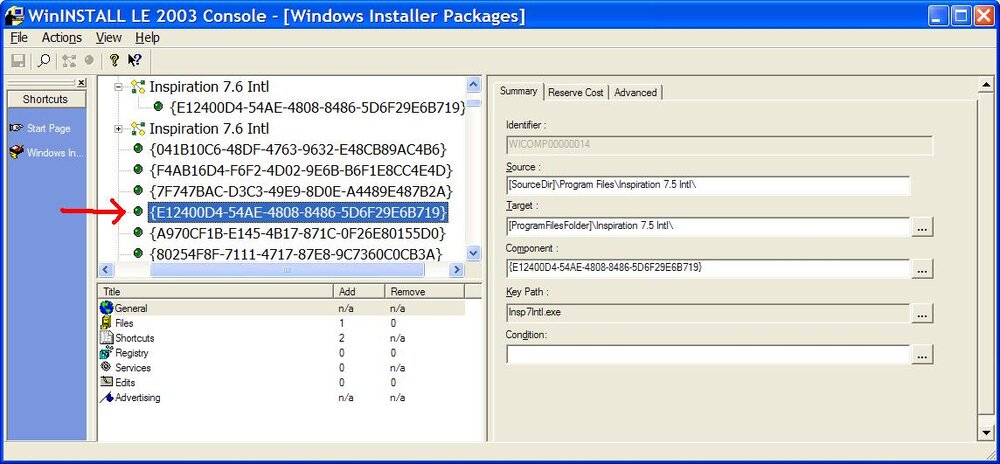Select {E12400D4...} child under first Inspiration node
Screen dimensions: 1000x464
tap(318, 108)
